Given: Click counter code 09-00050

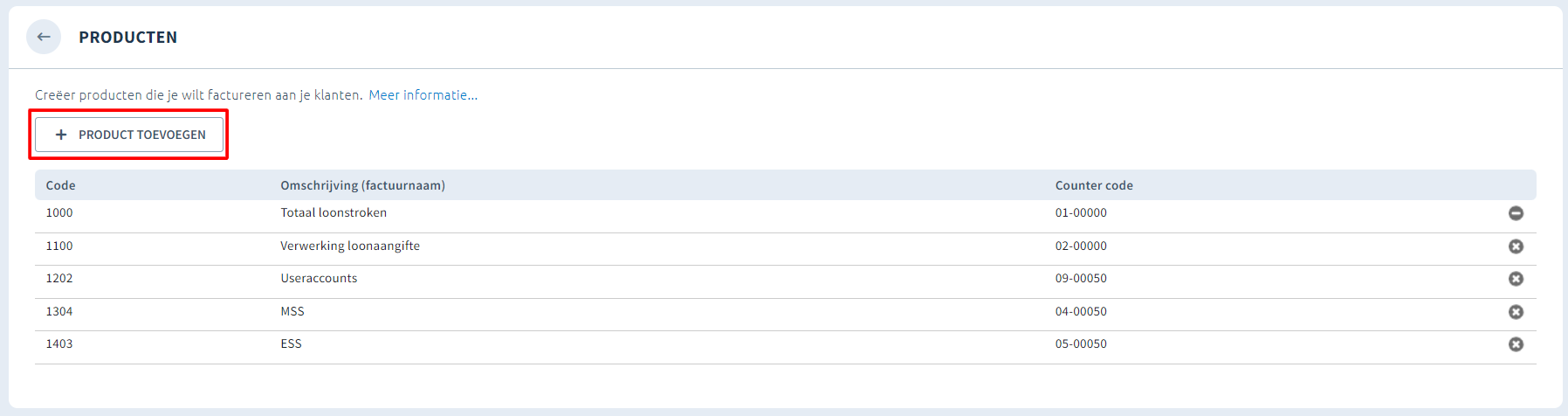Looking at the screenshot, I should 1081,278.
